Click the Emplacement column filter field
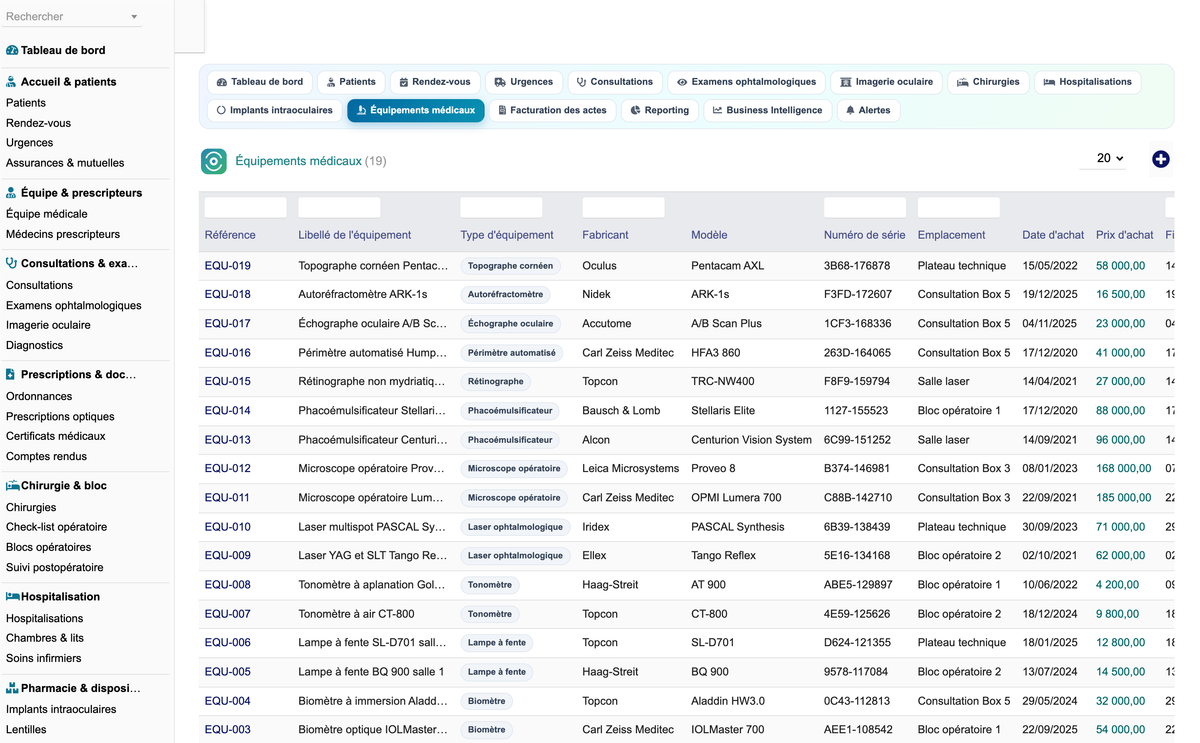The image size is (1200, 743). point(958,207)
